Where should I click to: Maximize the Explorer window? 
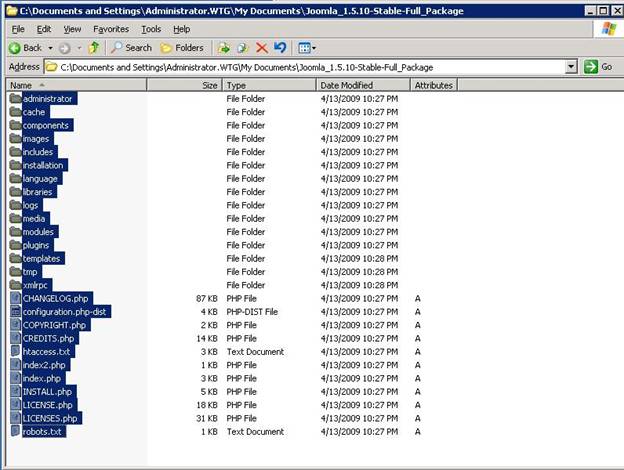tap(604, 11)
